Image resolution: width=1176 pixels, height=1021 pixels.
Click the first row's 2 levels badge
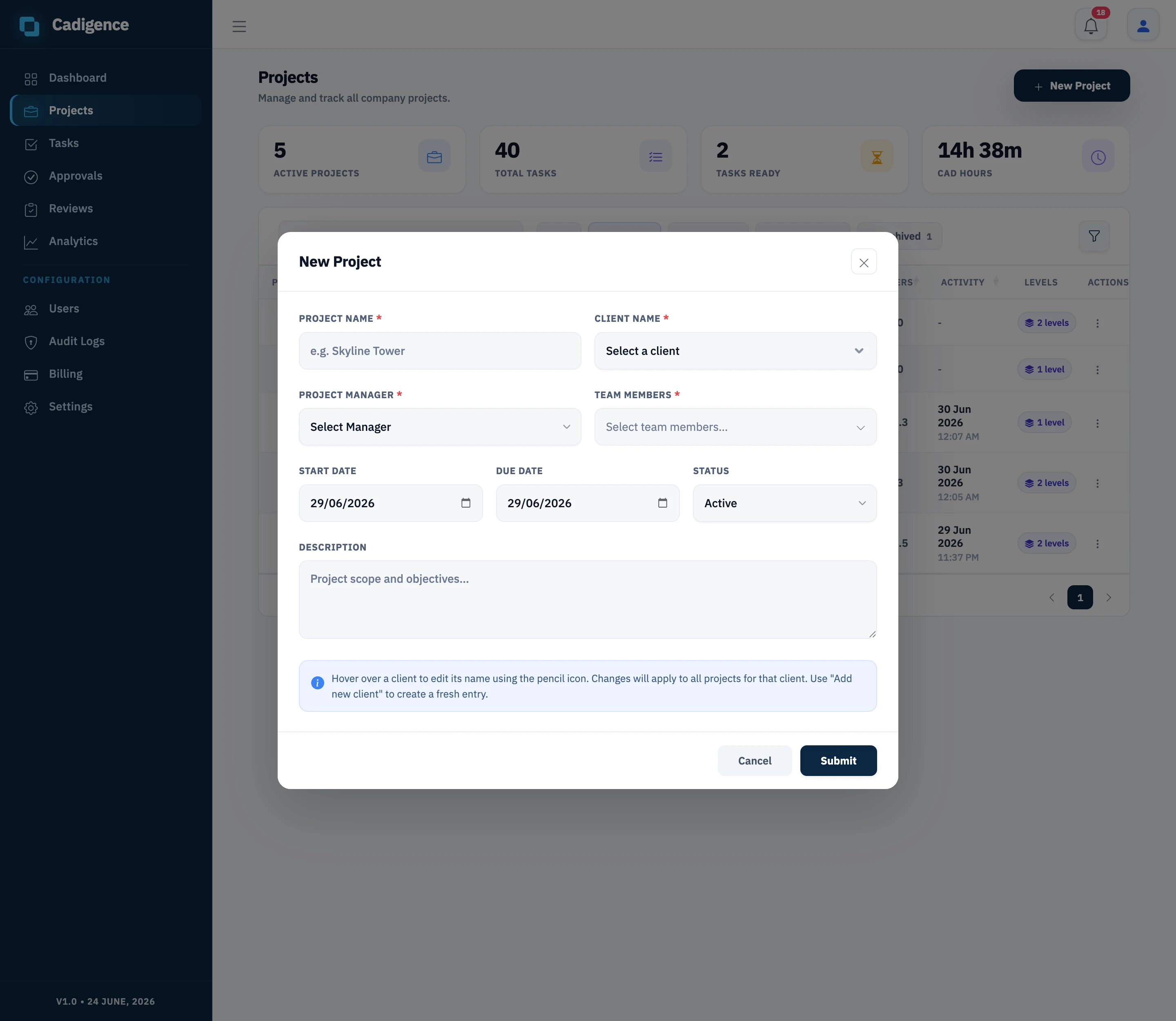coord(1047,323)
